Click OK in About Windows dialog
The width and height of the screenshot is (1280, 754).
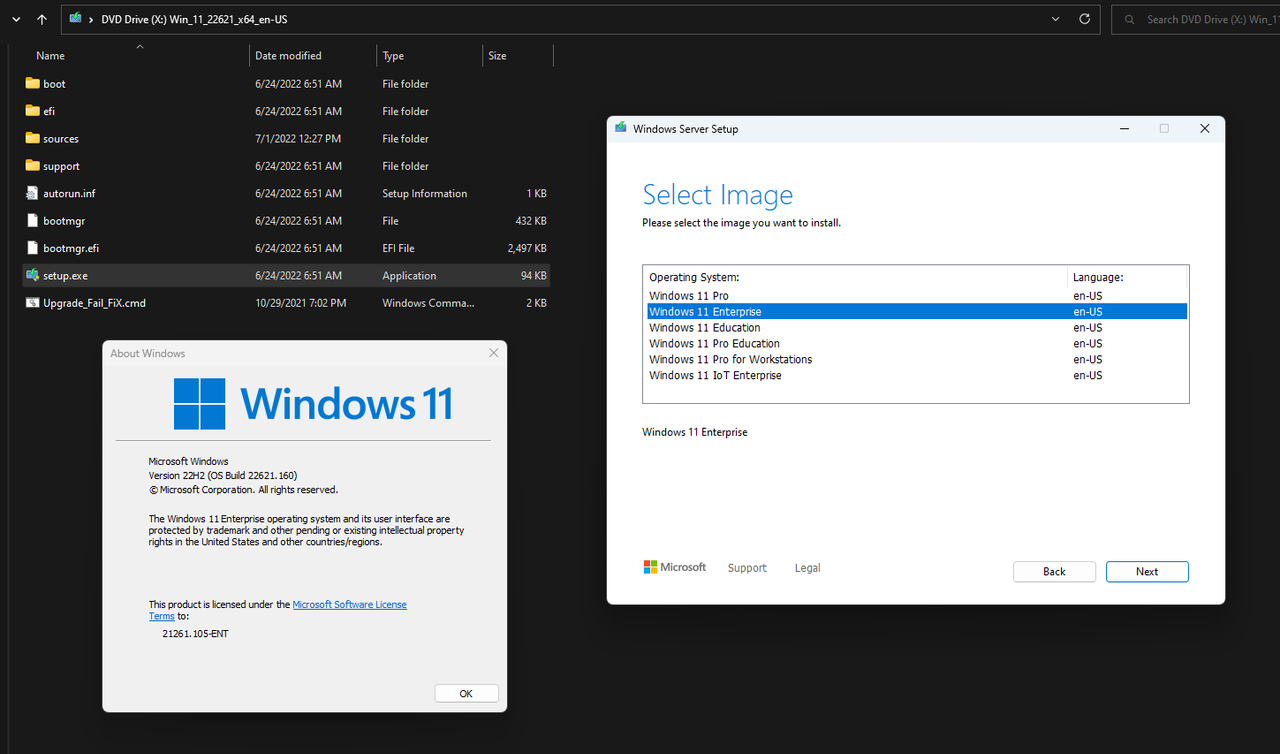point(466,693)
